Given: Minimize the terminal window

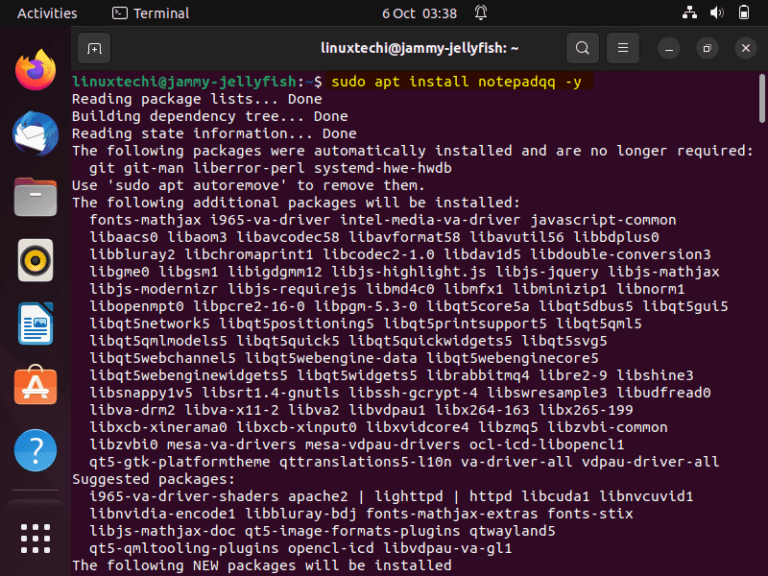Looking at the screenshot, I should tap(669, 48).
